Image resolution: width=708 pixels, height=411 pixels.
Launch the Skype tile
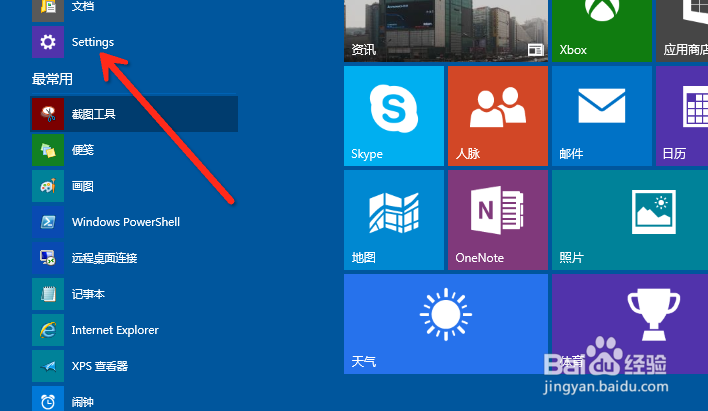pyautogui.click(x=394, y=116)
